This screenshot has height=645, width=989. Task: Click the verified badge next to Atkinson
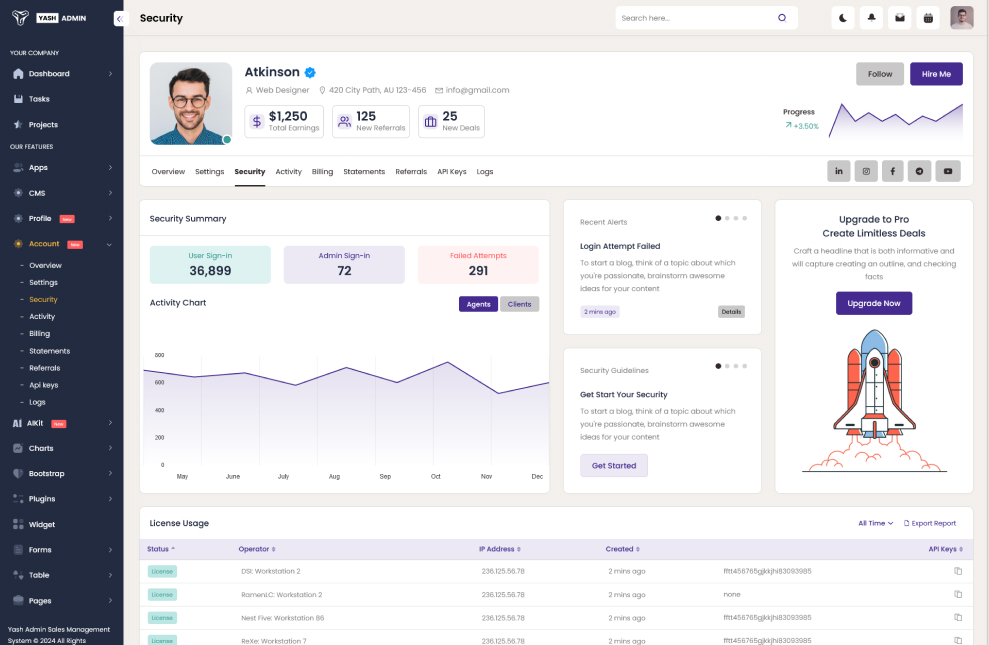pyautogui.click(x=310, y=73)
